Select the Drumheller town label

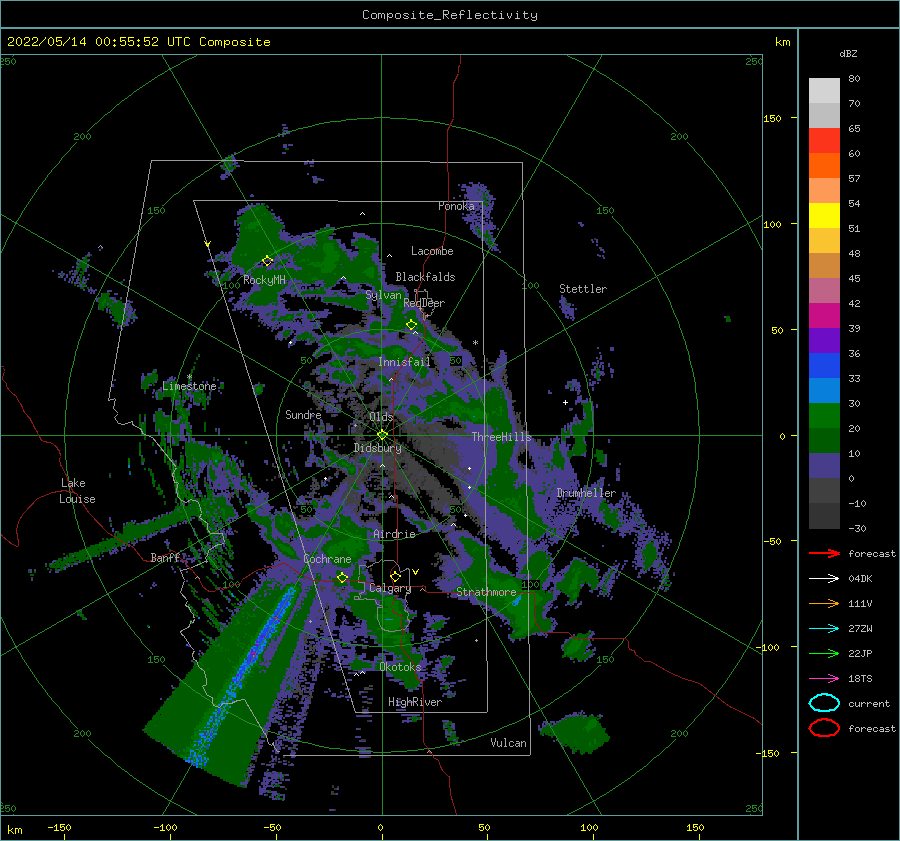(586, 493)
